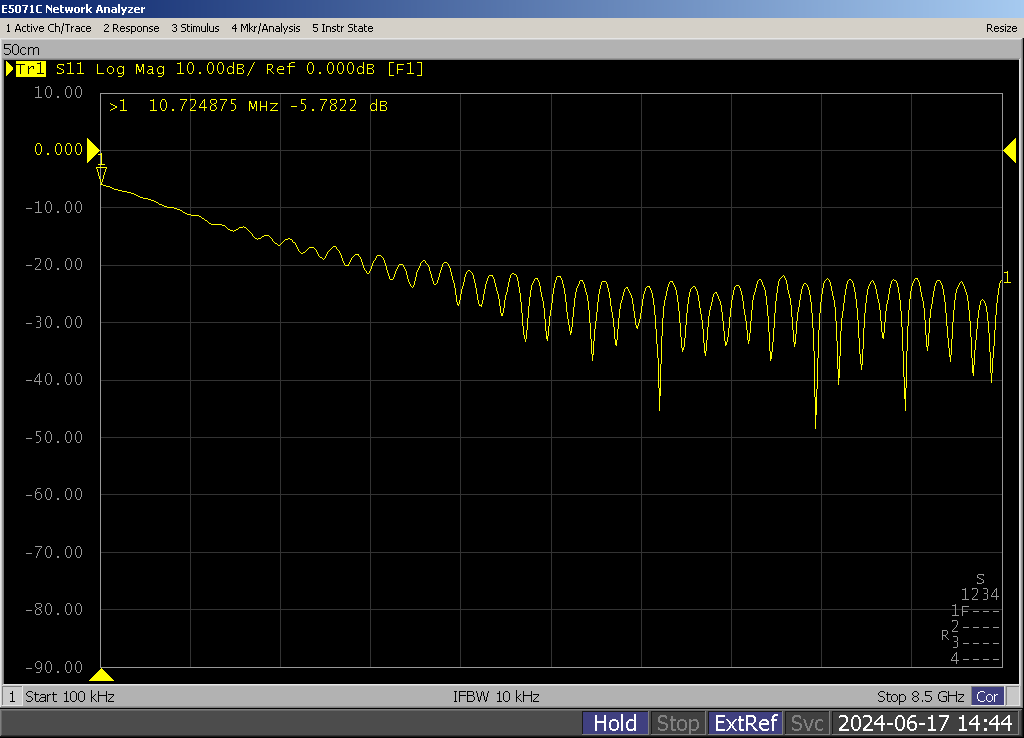Click the S11 measurement parameter label
Viewport: 1024px width, 738px height.
(x=71, y=69)
